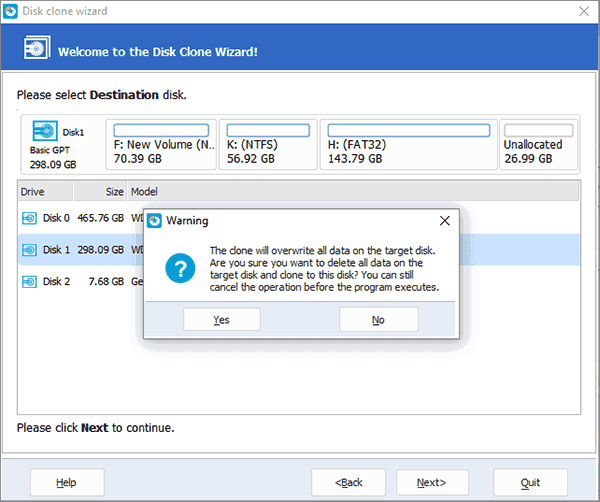Click No in the Warning dialog
The height and width of the screenshot is (502, 600).
point(378,319)
